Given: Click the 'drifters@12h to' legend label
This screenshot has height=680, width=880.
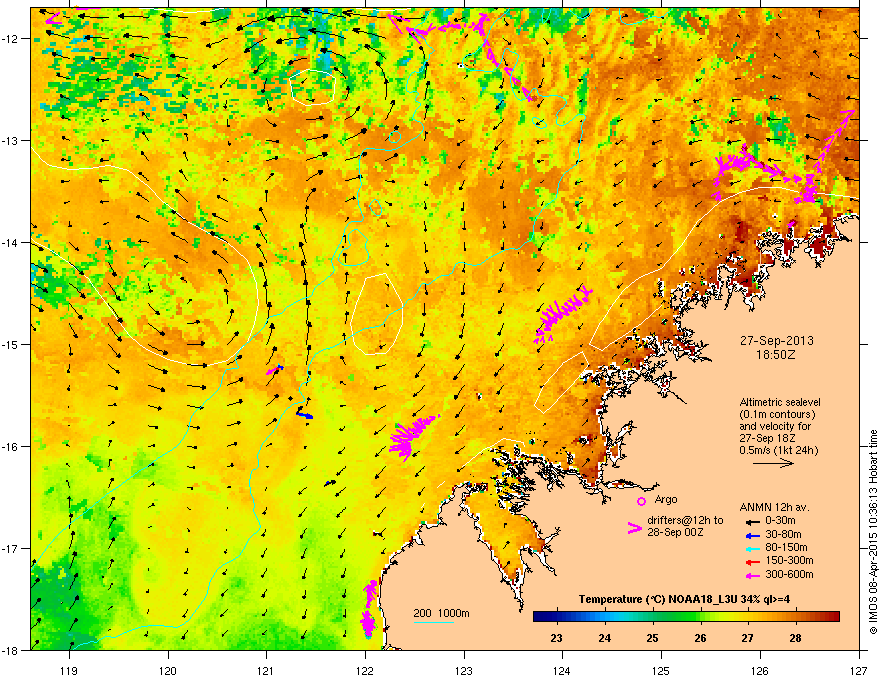Looking at the screenshot, I should (685, 521).
